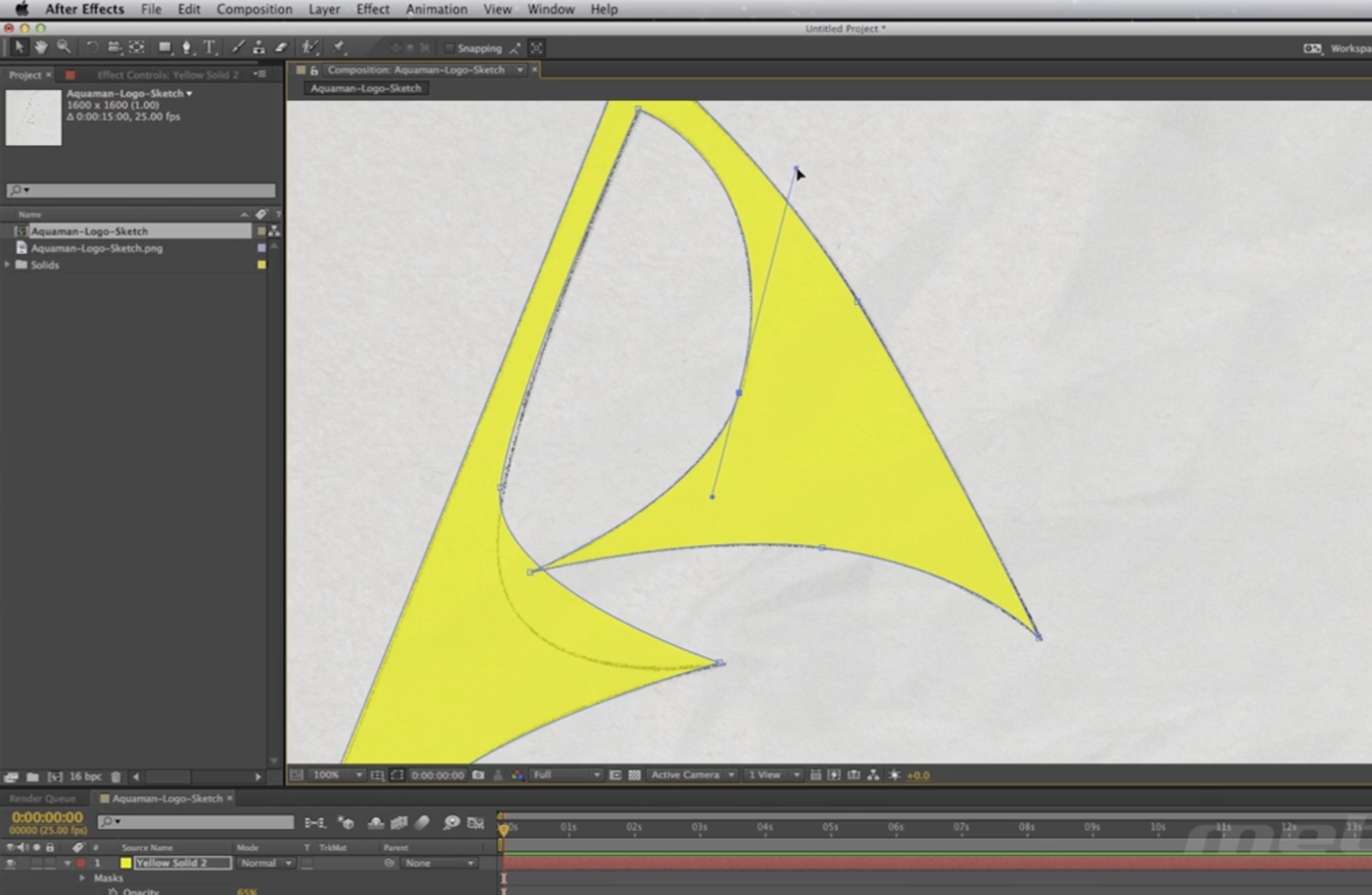Image resolution: width=1372 pixels, height=895 pixels.
Task: Click the show channel RGB icon
Action: tap(516, 774)
